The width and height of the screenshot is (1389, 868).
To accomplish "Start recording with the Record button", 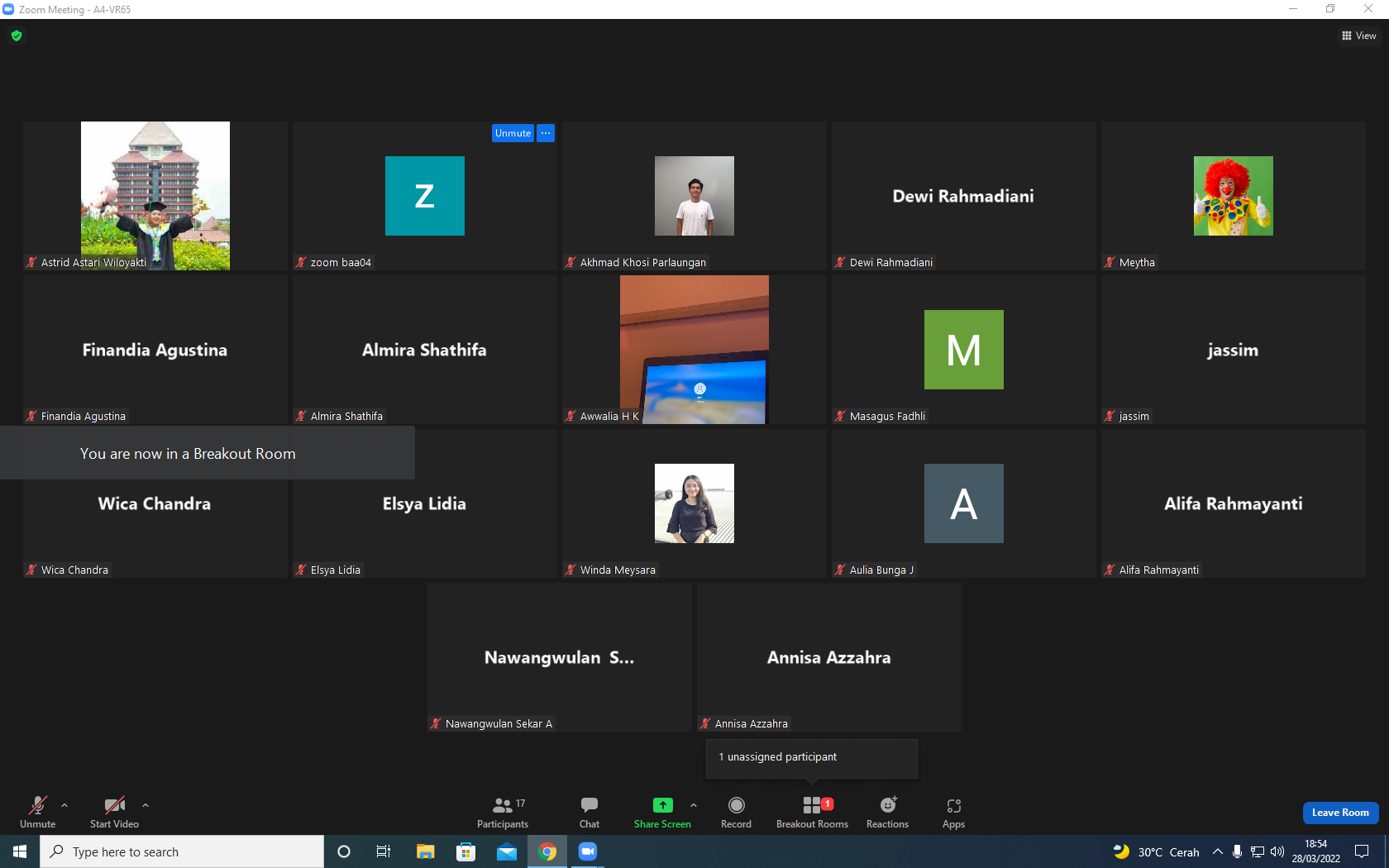I will click(x=736, y=813).
